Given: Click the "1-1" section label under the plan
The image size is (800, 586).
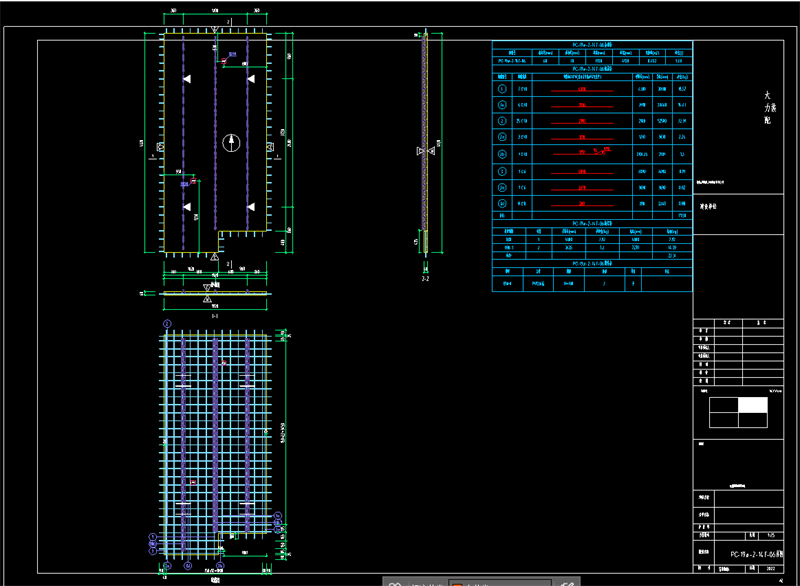Looking at the screenshot, I should point(215,316).
